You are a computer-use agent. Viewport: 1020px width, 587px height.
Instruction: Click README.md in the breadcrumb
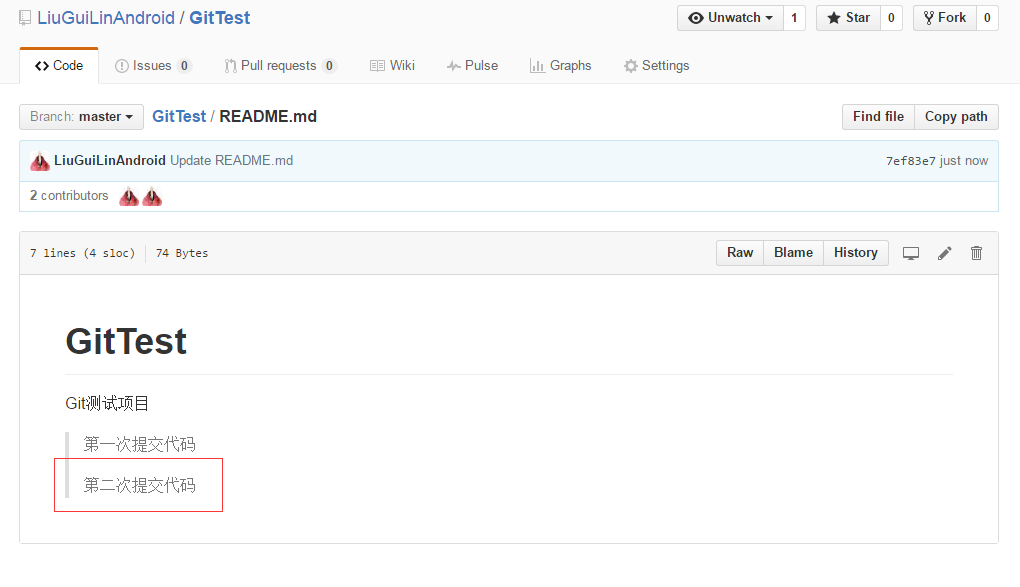tap(268, 116)
